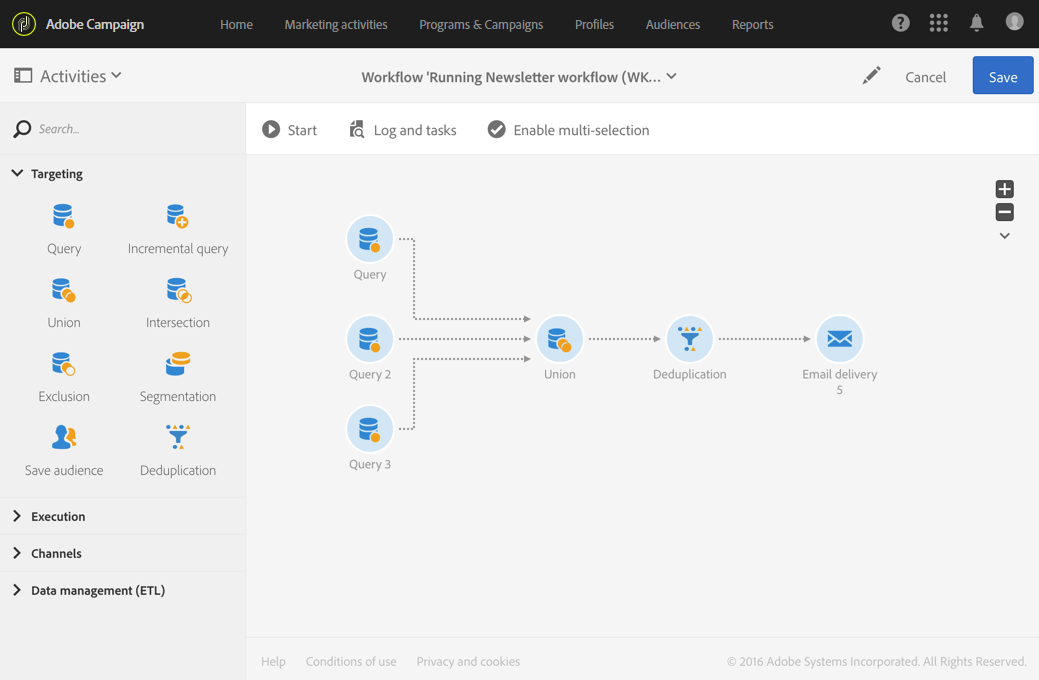Expand the Execution section
This screenshot has width=1039, height=680.
point(17,516)
